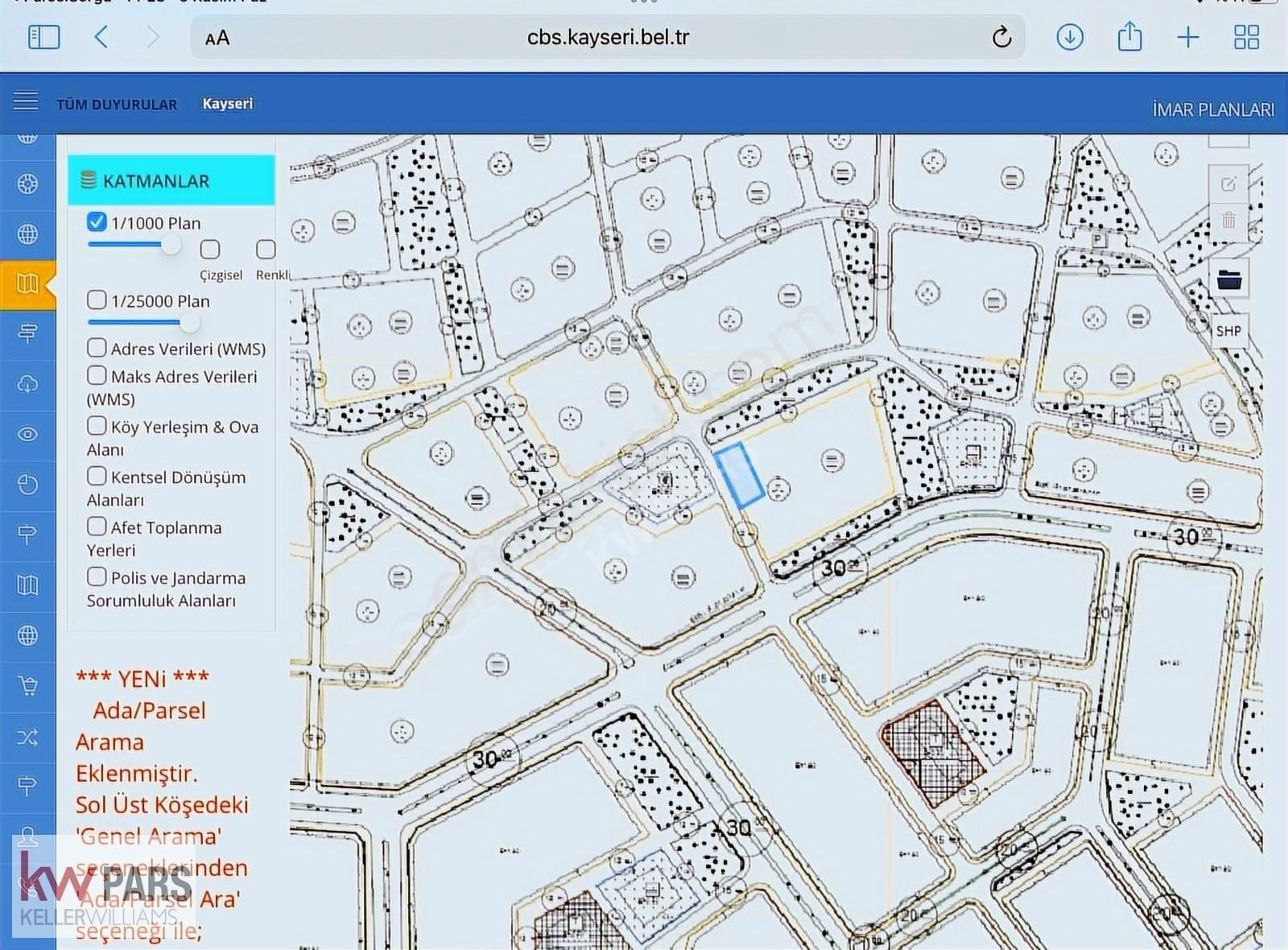Click the folded map icon lower sidebar

click(27, 584)
